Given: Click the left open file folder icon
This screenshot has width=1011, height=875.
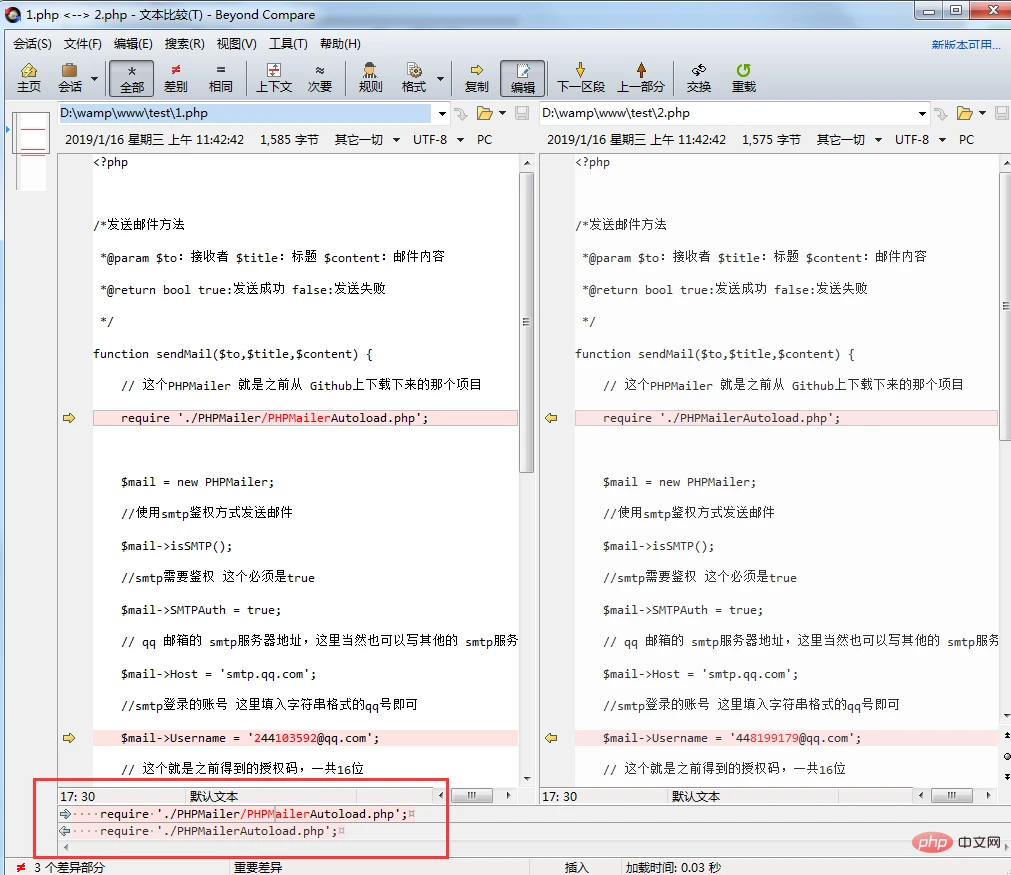Looking at the screenshot, I should pos(484,113).
